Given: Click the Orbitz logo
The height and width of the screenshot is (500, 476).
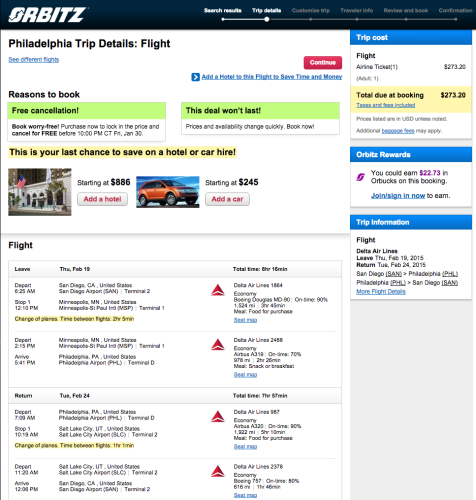Looking at the screenshot, I should tap(48, 15).
